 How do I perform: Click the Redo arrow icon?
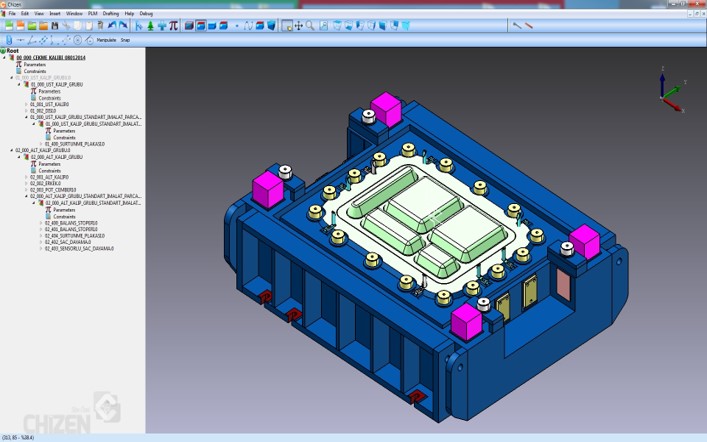[123, 26]
